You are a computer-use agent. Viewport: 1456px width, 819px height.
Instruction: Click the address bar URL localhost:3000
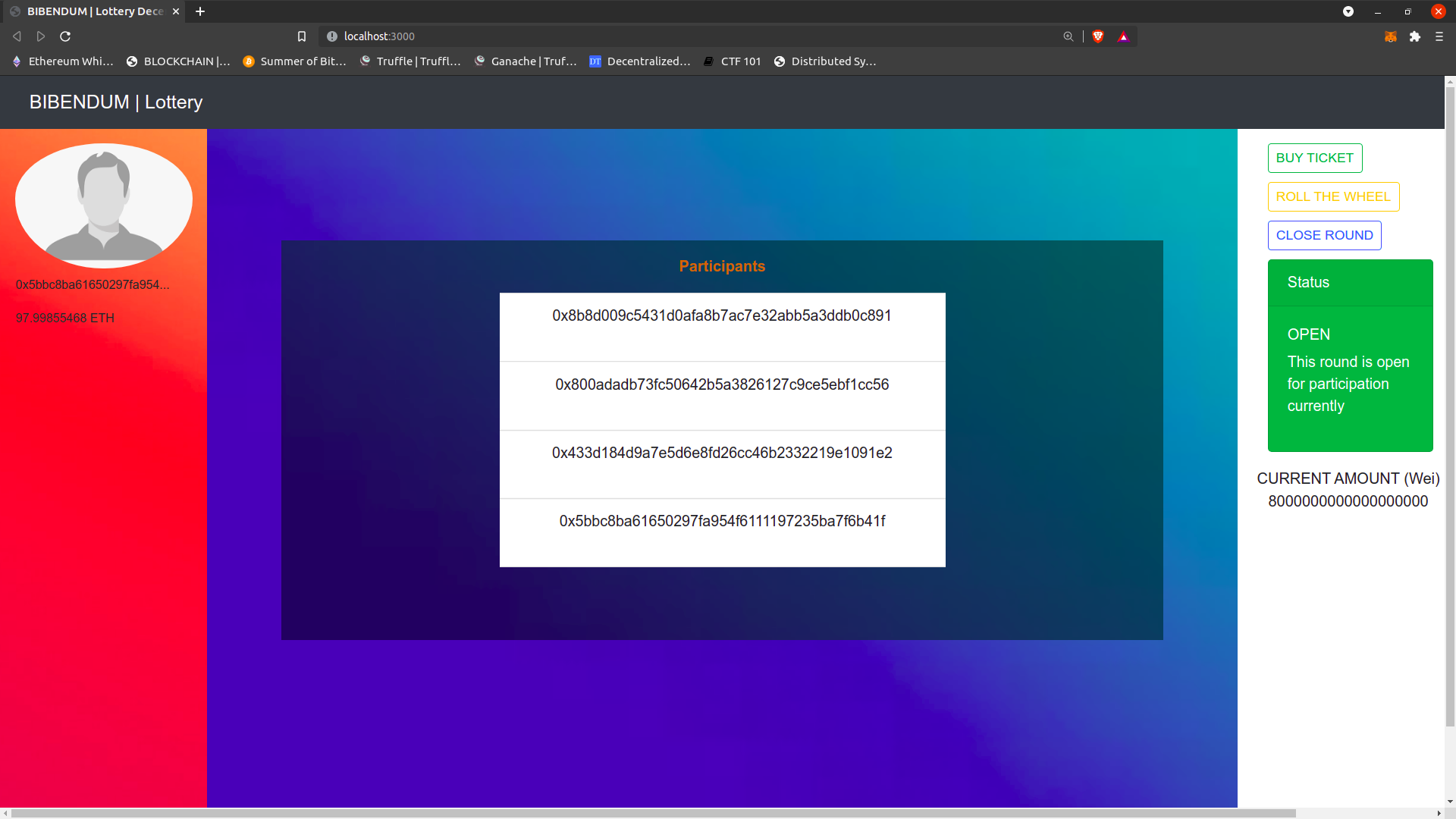click(x=379, y=36)
